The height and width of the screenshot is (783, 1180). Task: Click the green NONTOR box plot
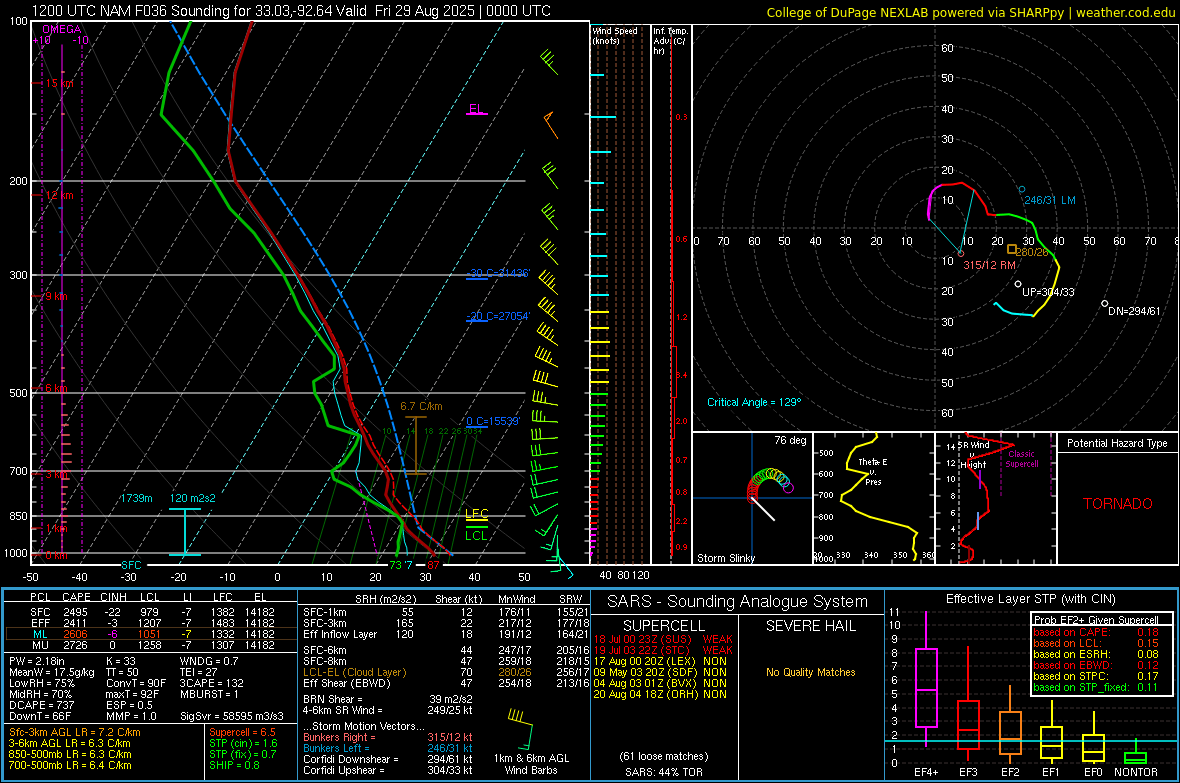(x=1135, y=753)
